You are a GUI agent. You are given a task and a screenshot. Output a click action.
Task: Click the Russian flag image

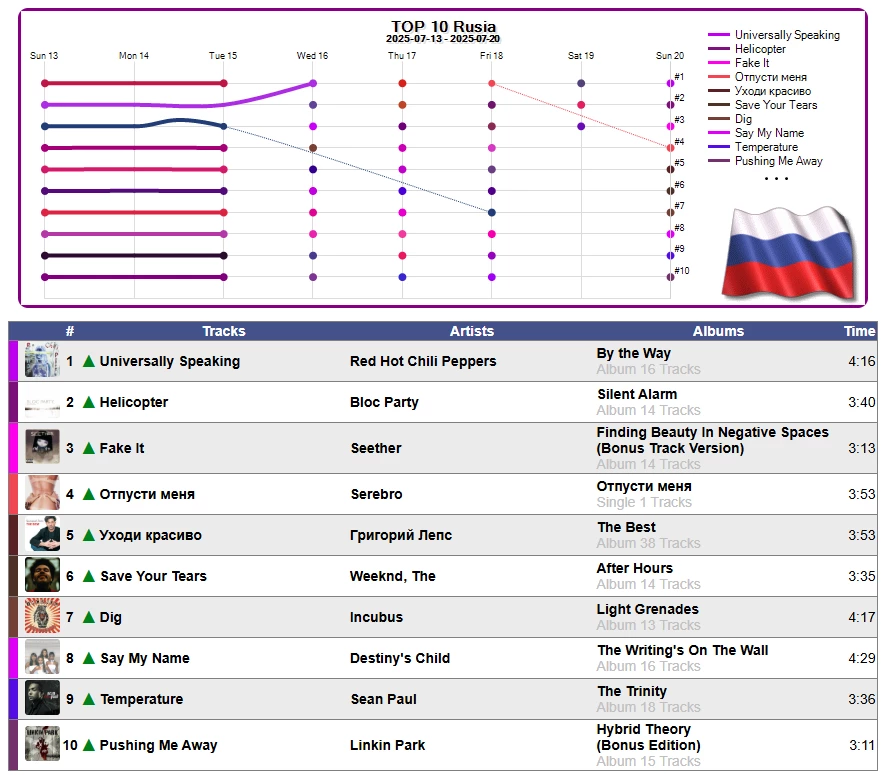790,253
